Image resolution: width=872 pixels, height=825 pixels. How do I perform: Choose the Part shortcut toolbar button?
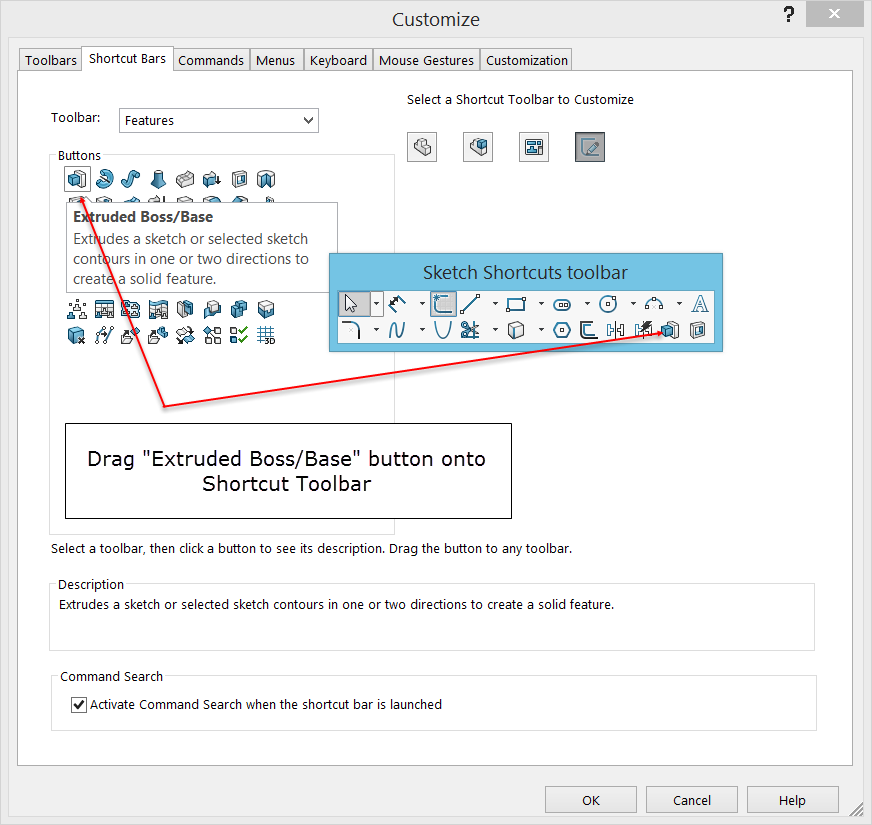(422, 147)
